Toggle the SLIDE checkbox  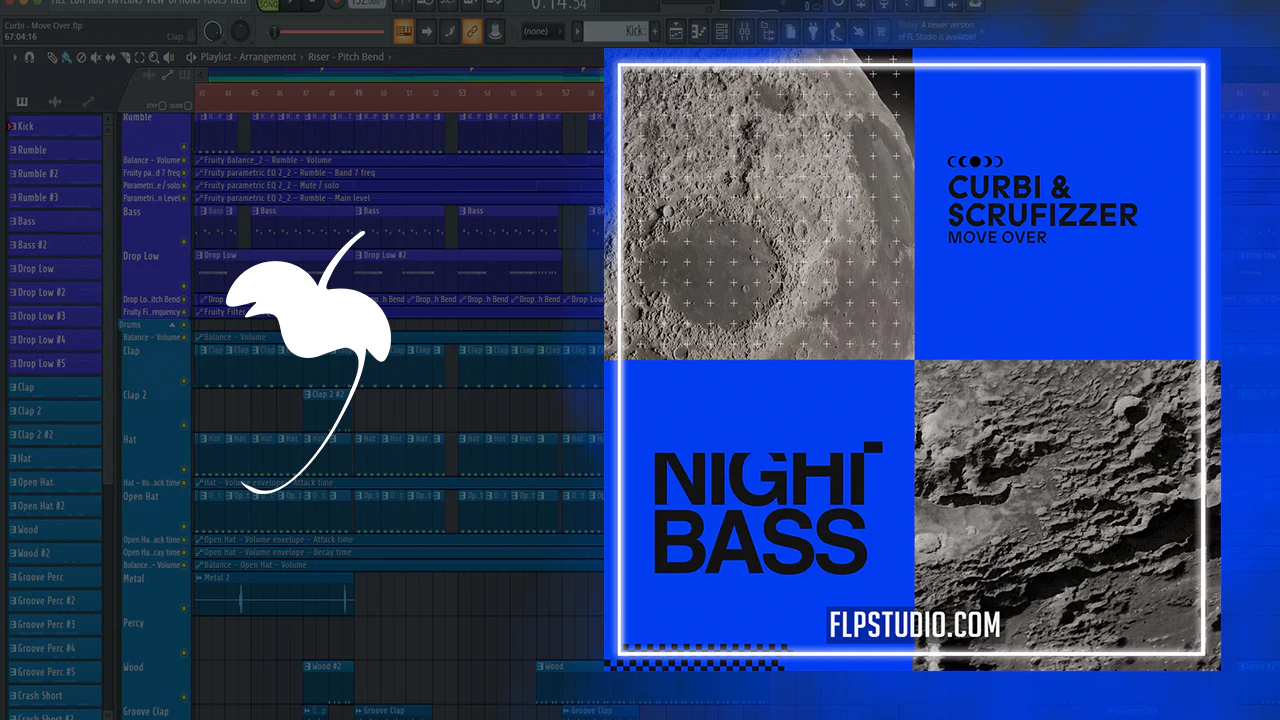[x=189, y=105]
